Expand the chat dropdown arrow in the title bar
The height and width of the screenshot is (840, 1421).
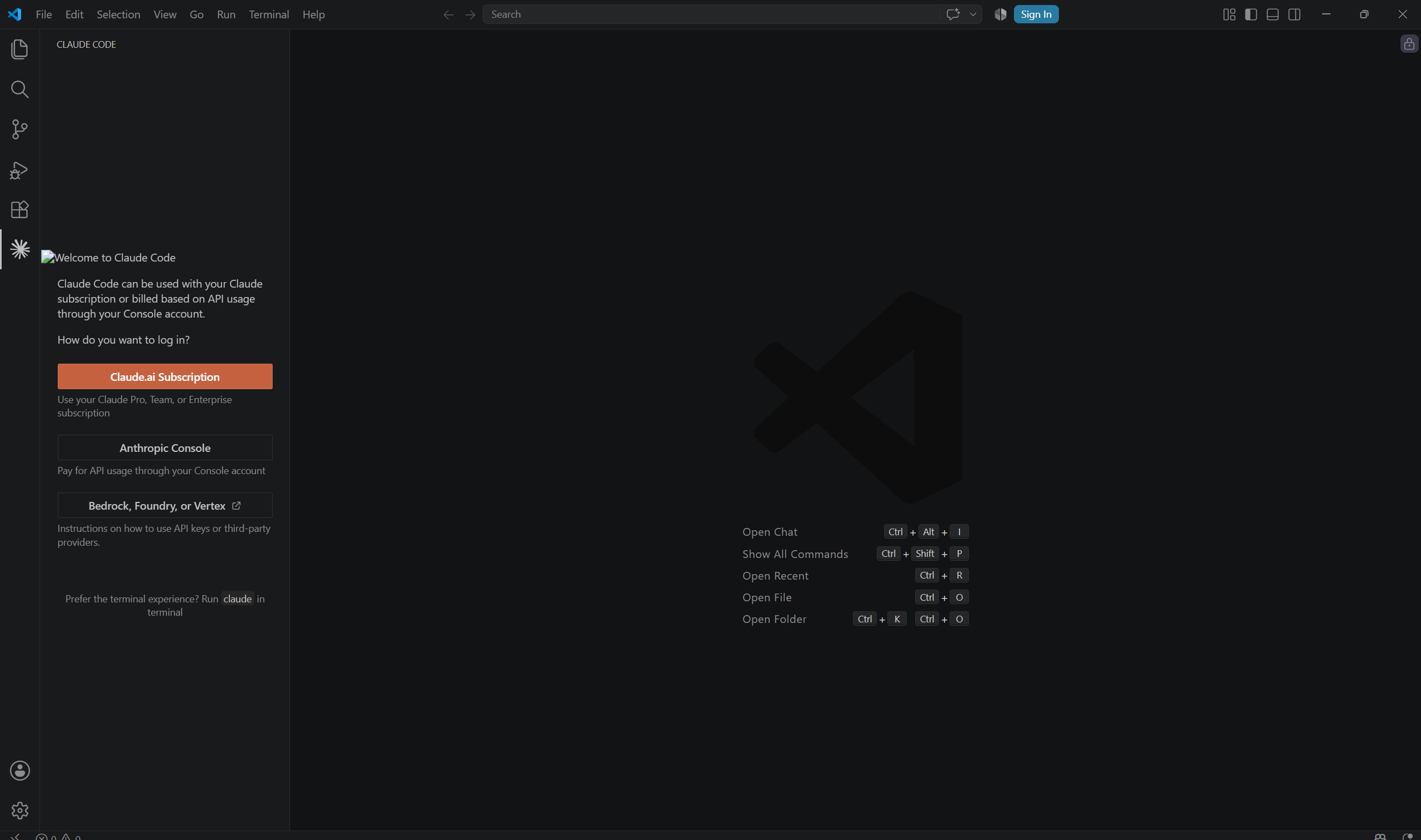(x=973, y=14)
